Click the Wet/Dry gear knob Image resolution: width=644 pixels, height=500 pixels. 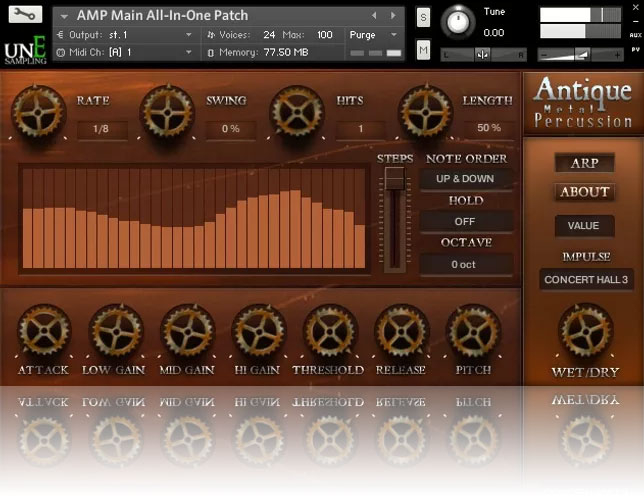coord(586,330)
